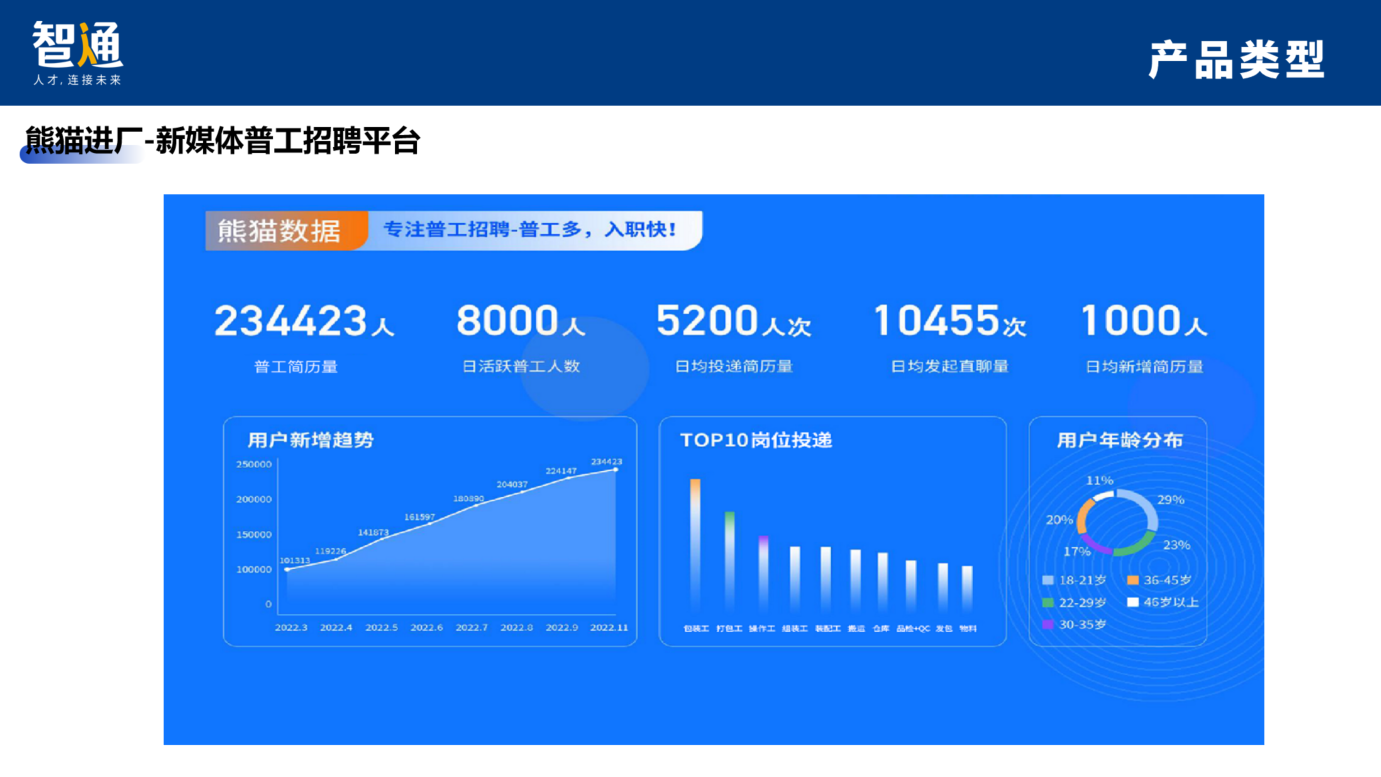Click the 29% donut segment label

click(x=1171, y=499)
